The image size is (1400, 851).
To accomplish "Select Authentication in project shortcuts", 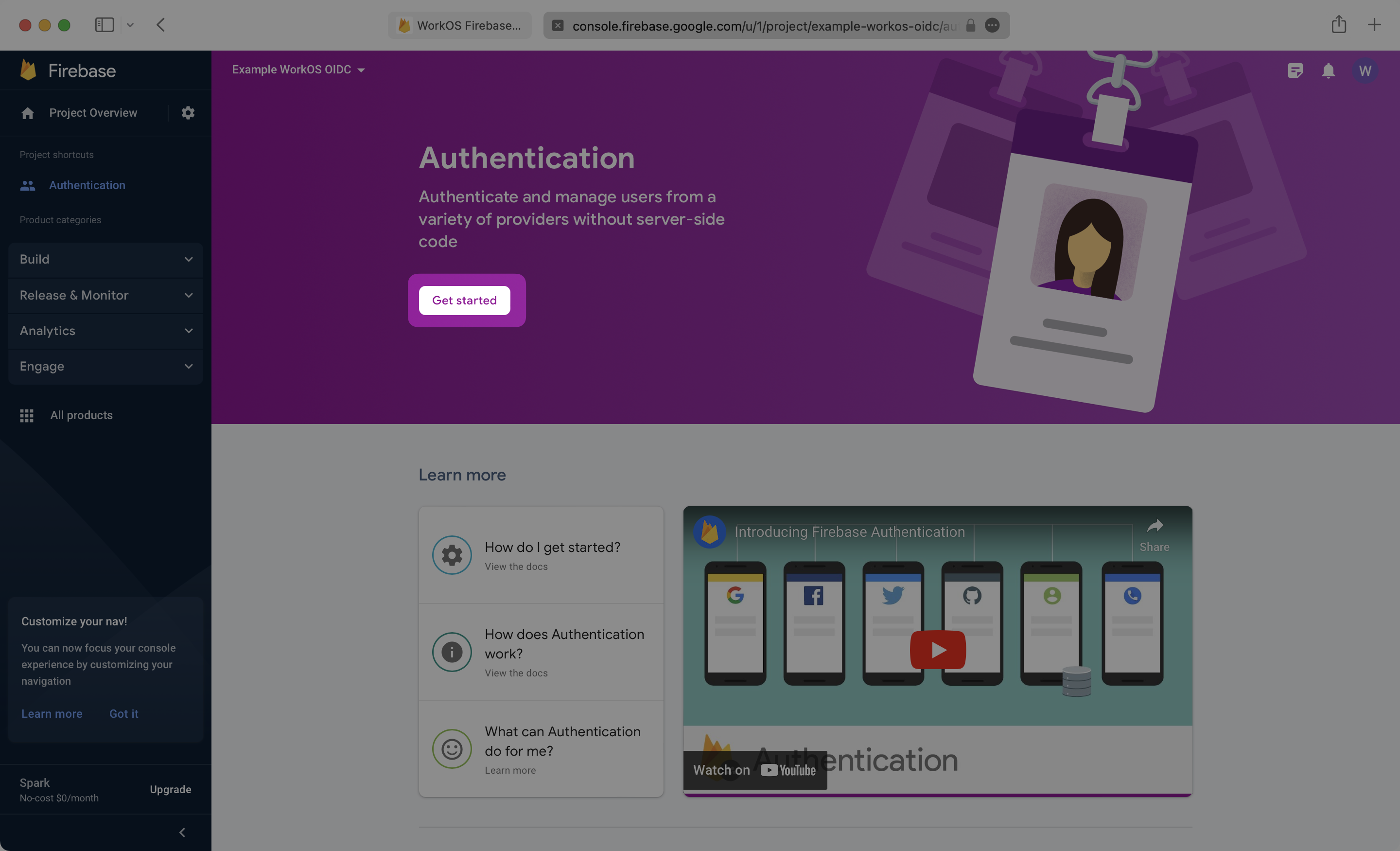I will point(87,185).
